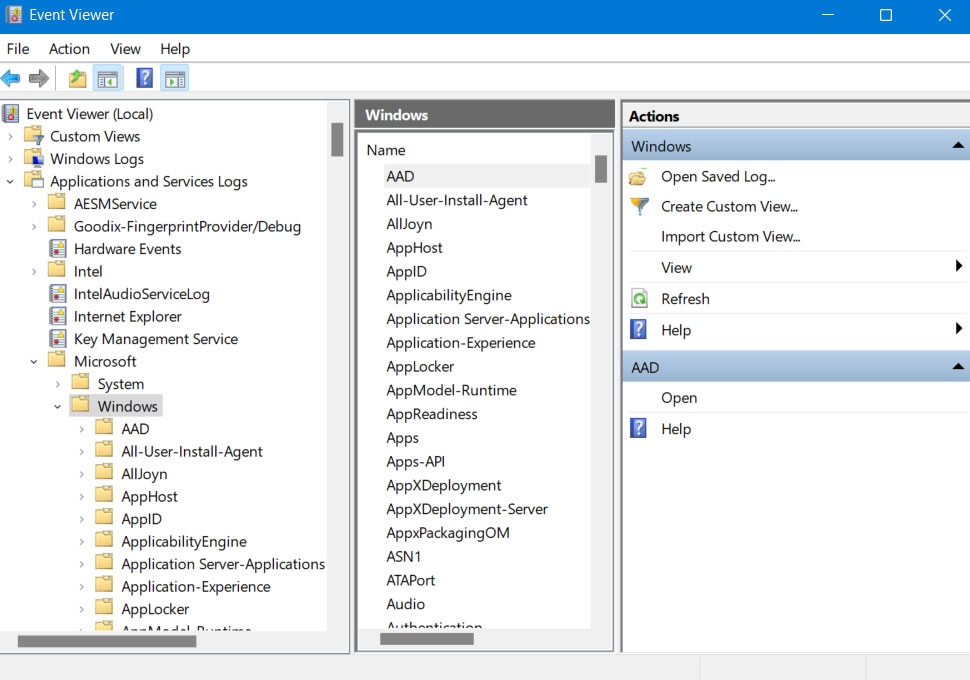Screen dimensions: 970x680
Task: Select Audio in the Name list
Action: (405, 604)
